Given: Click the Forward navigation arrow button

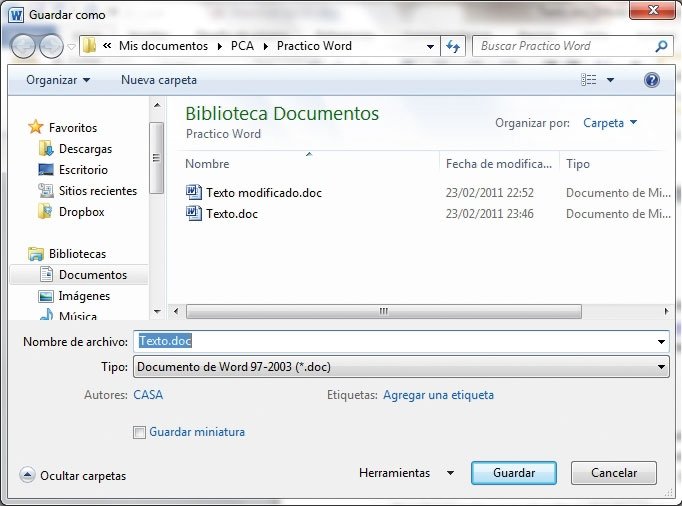Looking at the screenshot, I should click(x=51, y=46).
